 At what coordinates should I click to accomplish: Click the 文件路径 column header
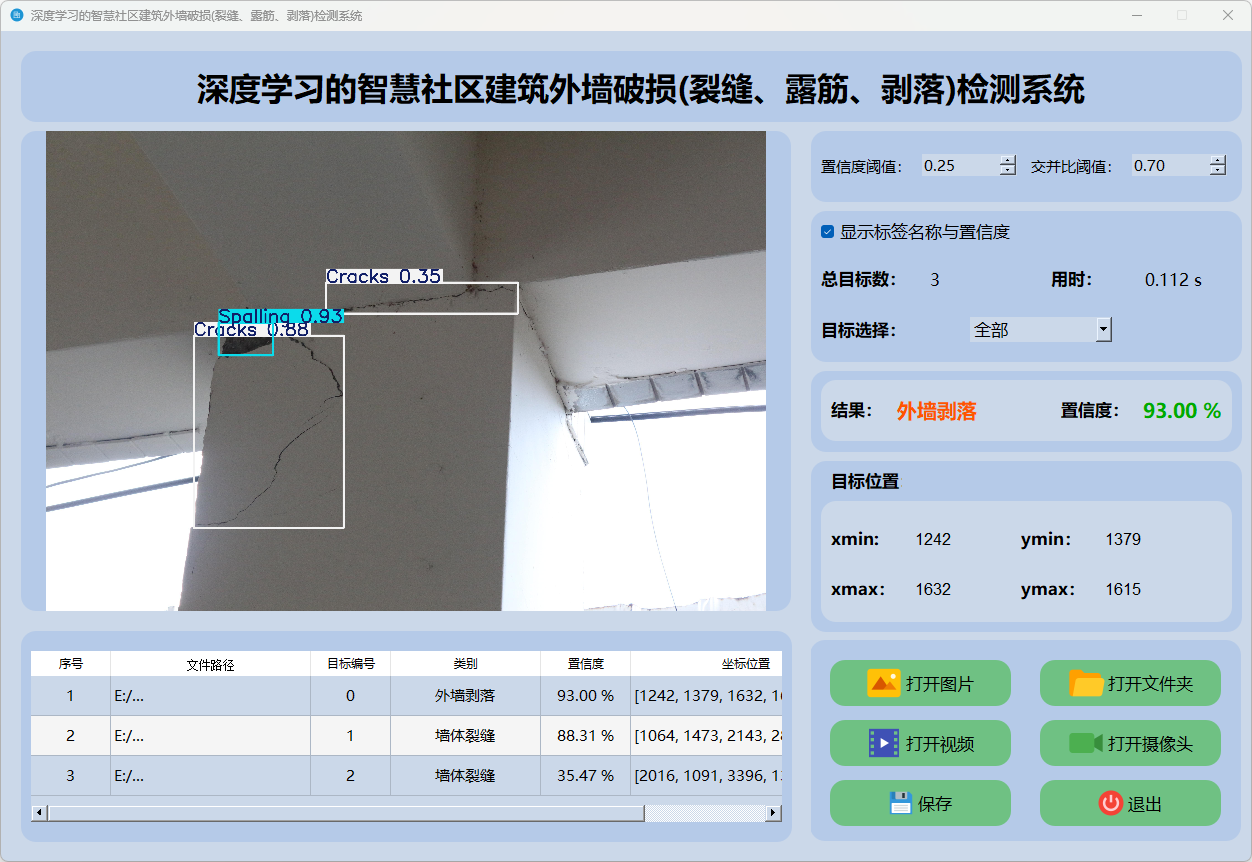[211, 664]
